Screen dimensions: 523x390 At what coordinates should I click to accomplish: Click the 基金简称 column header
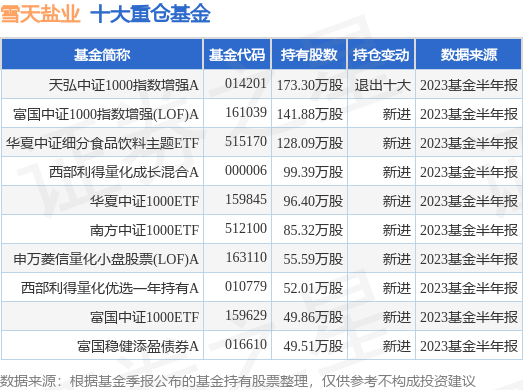102,54
